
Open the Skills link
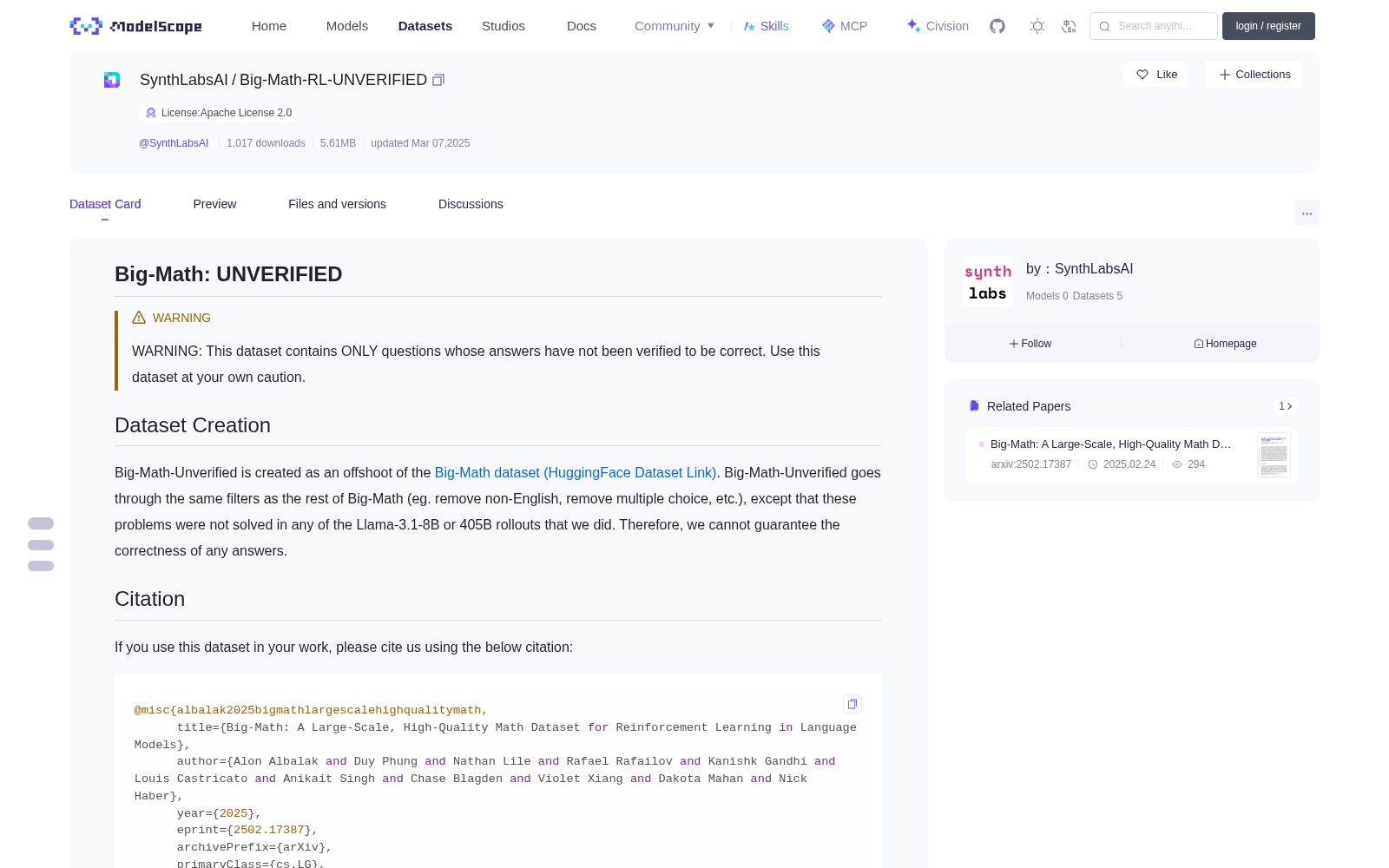click(x=766, y=26)
